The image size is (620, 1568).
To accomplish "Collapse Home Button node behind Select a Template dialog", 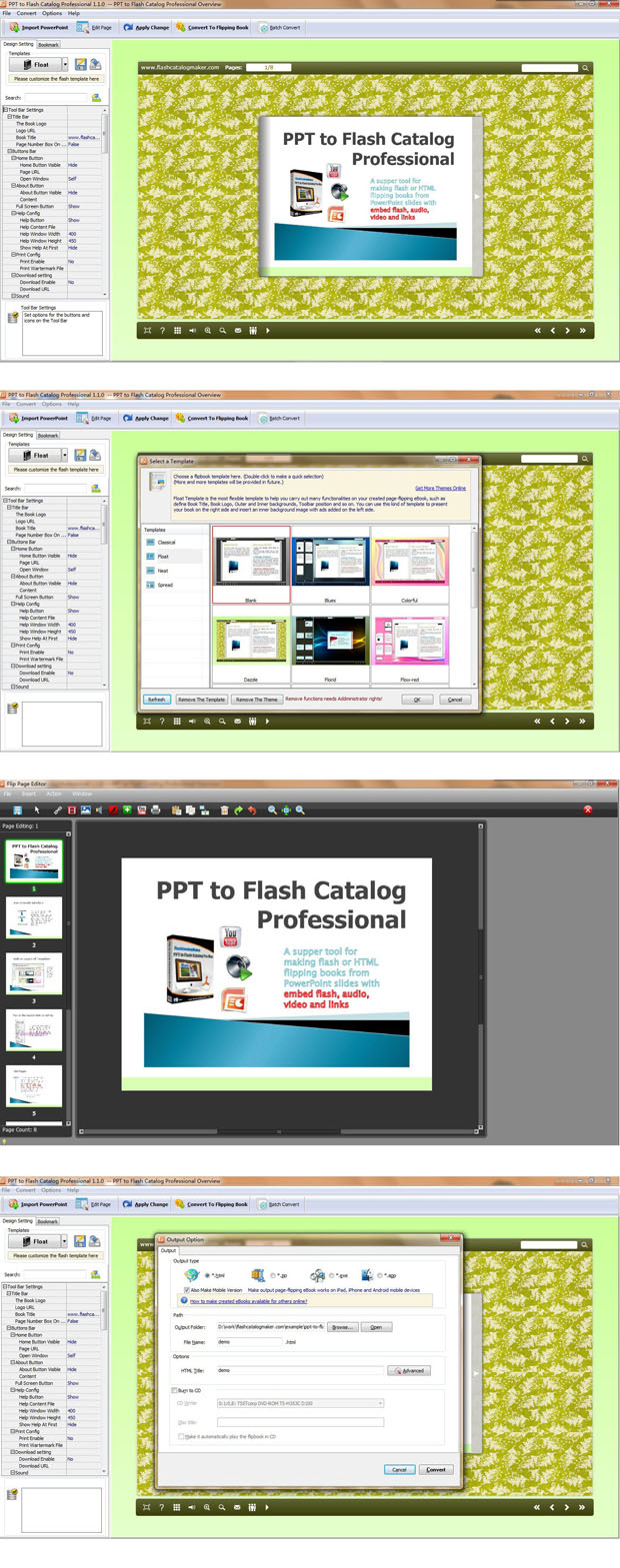I will coord(13,549).
